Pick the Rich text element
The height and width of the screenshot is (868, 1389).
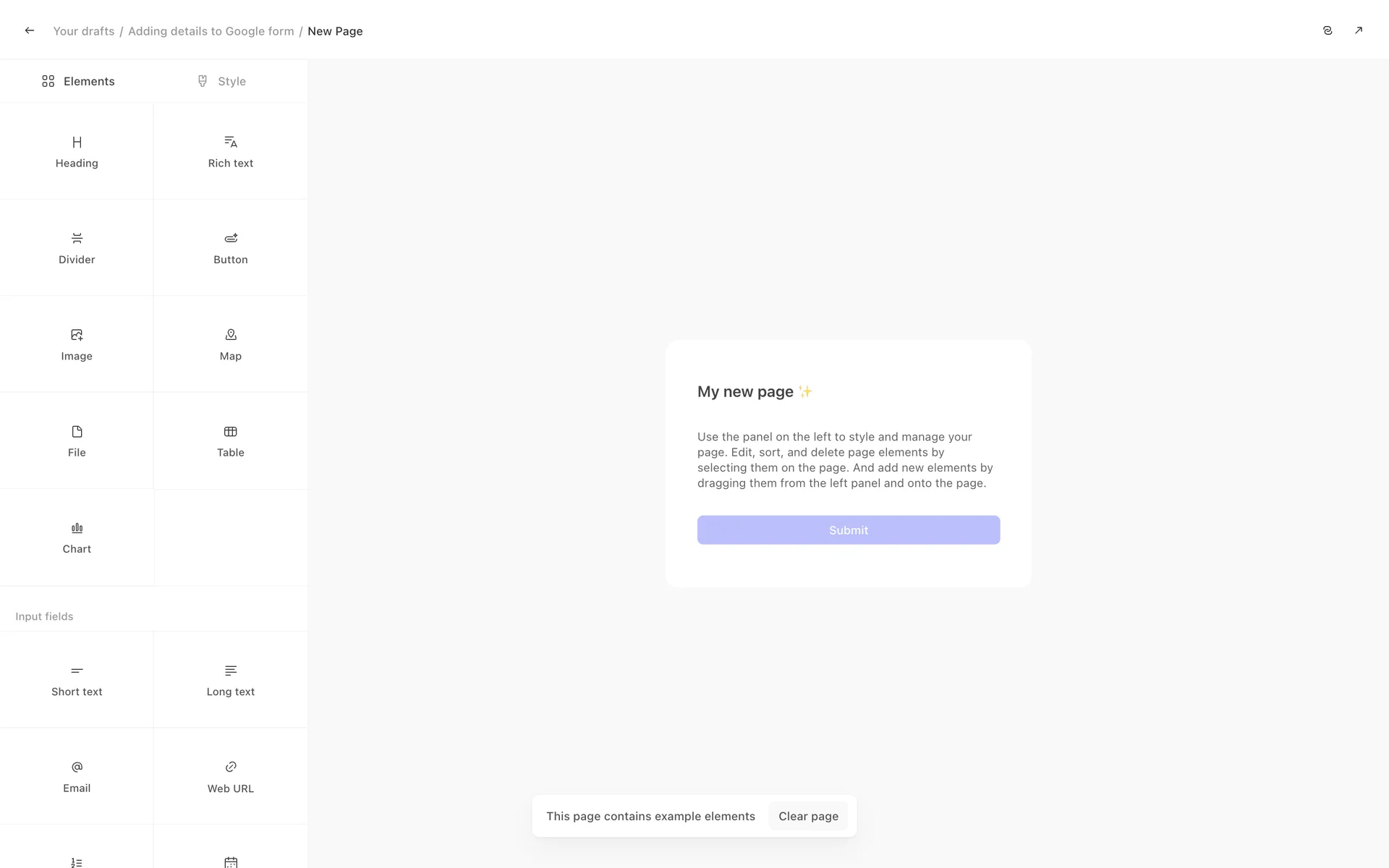tap(230, 151)
